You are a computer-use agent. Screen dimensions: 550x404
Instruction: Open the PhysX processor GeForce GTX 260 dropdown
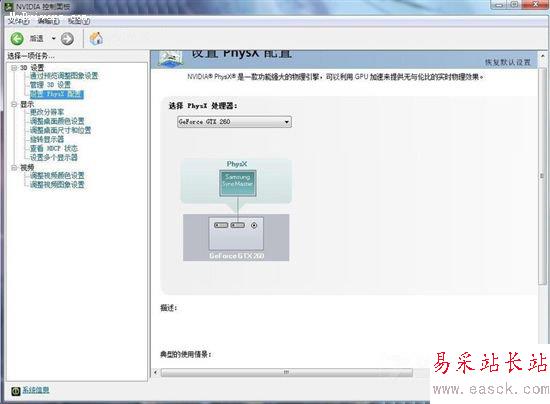pos(234,122)
